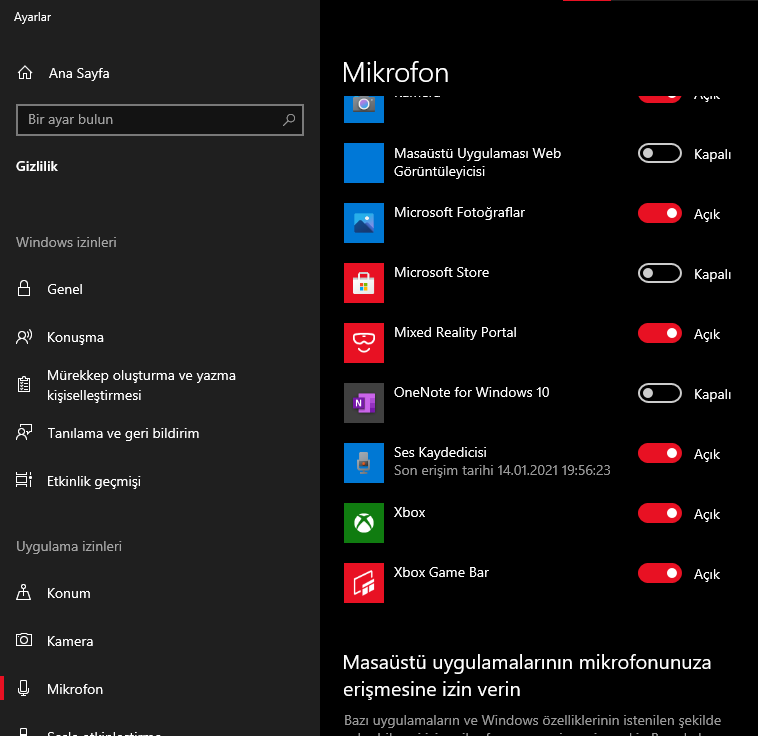Turn off the Xbox microphone toggle
758x736 pixels.
(x=659, y=514)
